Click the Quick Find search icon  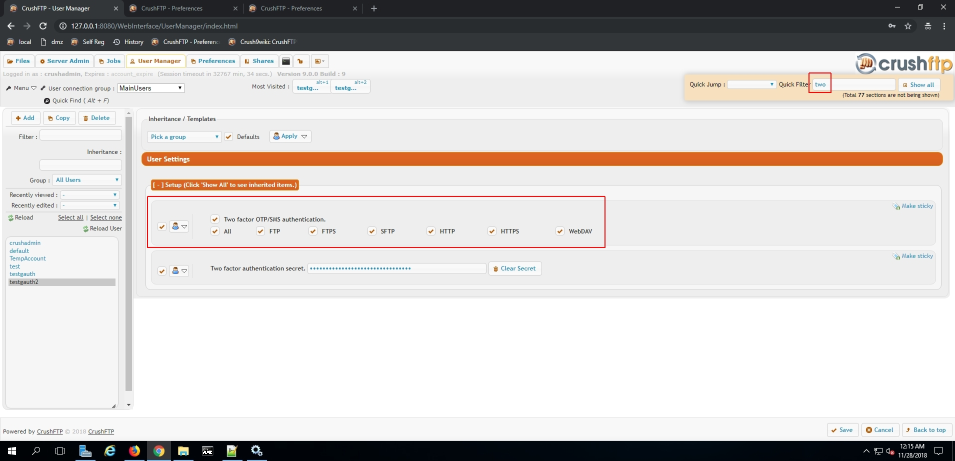[47, 100]
